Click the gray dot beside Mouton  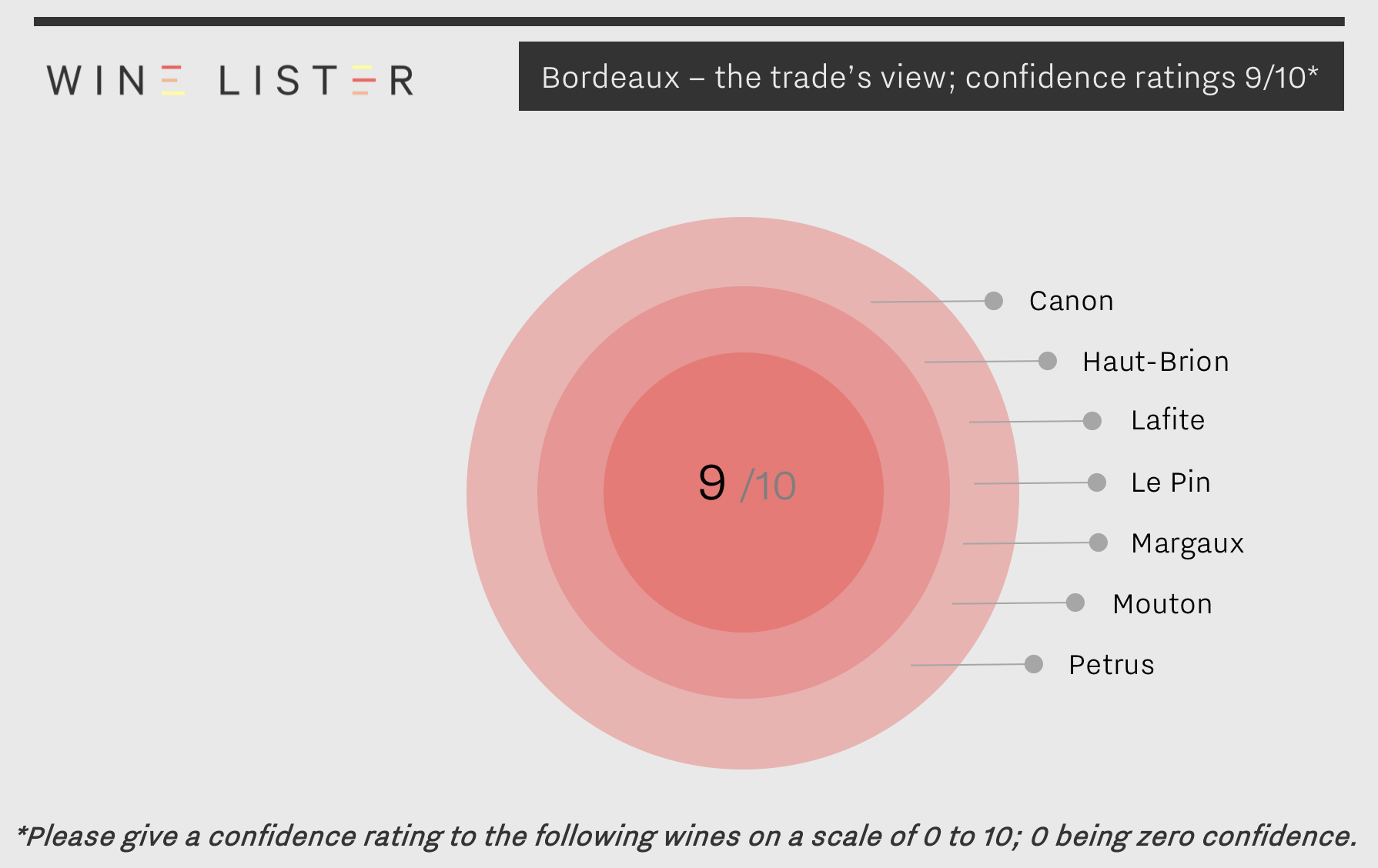point(1075,603)
